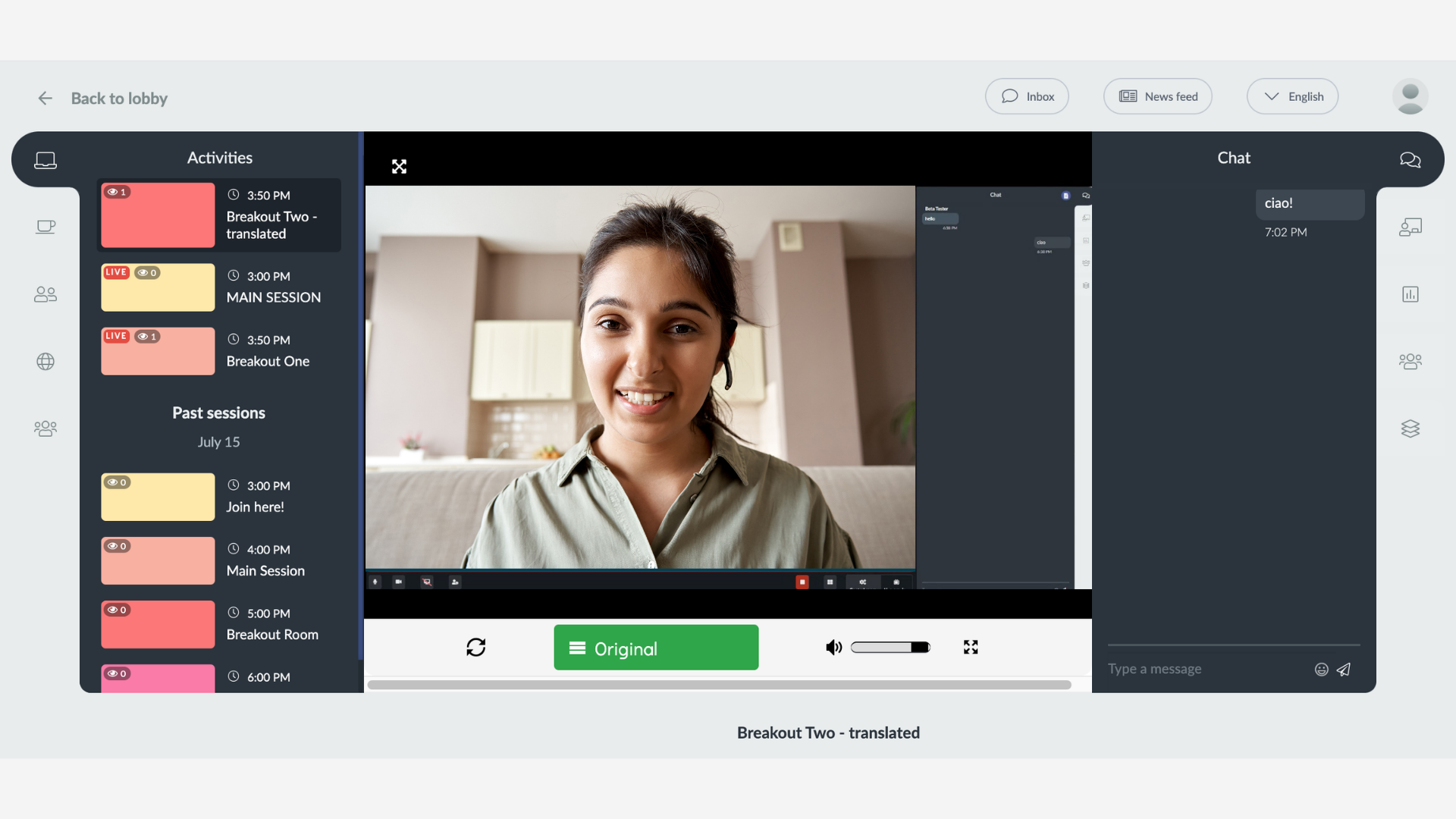
Task: Mute audio with the speaker icon
Action: click(833, 647)
